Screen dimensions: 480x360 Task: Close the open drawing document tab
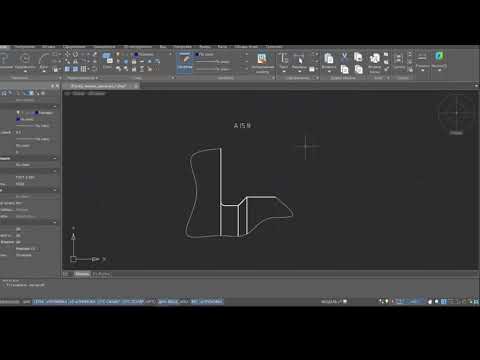tap(136, 86)
